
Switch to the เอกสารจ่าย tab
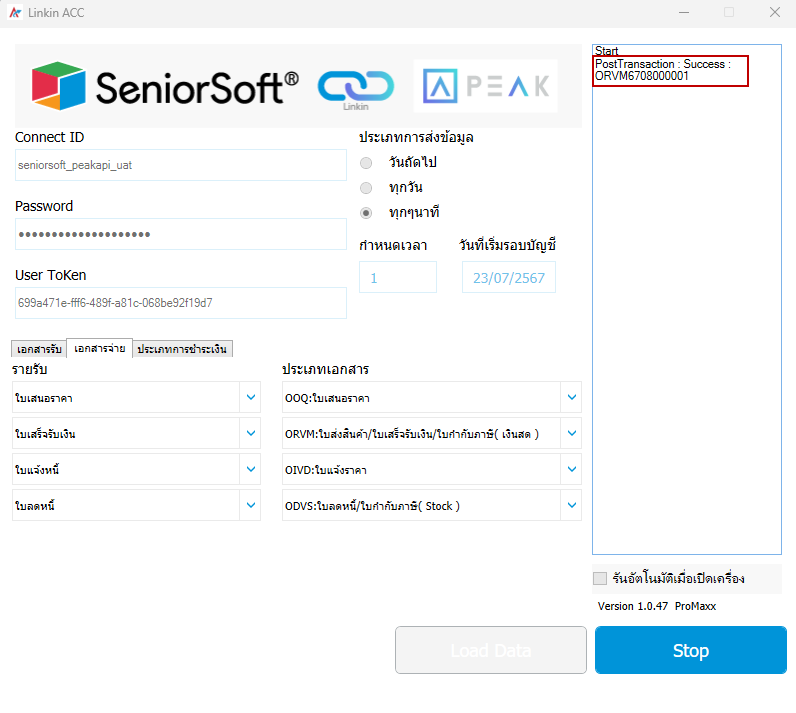[x=100, y=348]
